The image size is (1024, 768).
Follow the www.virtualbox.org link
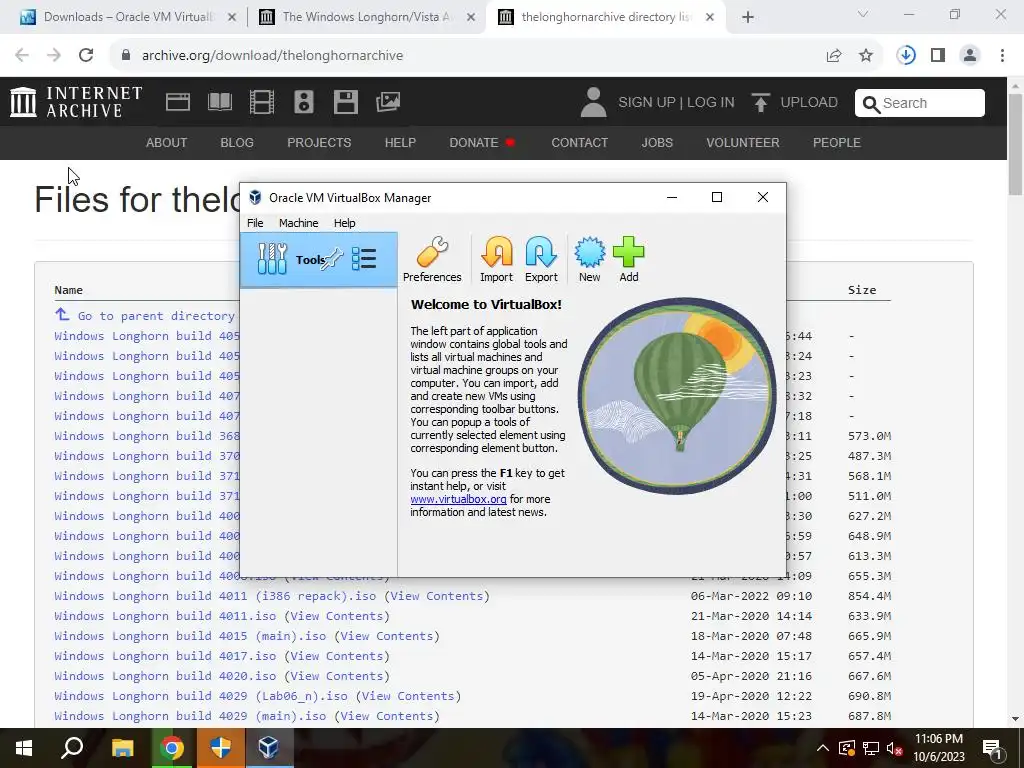[458, 499]
